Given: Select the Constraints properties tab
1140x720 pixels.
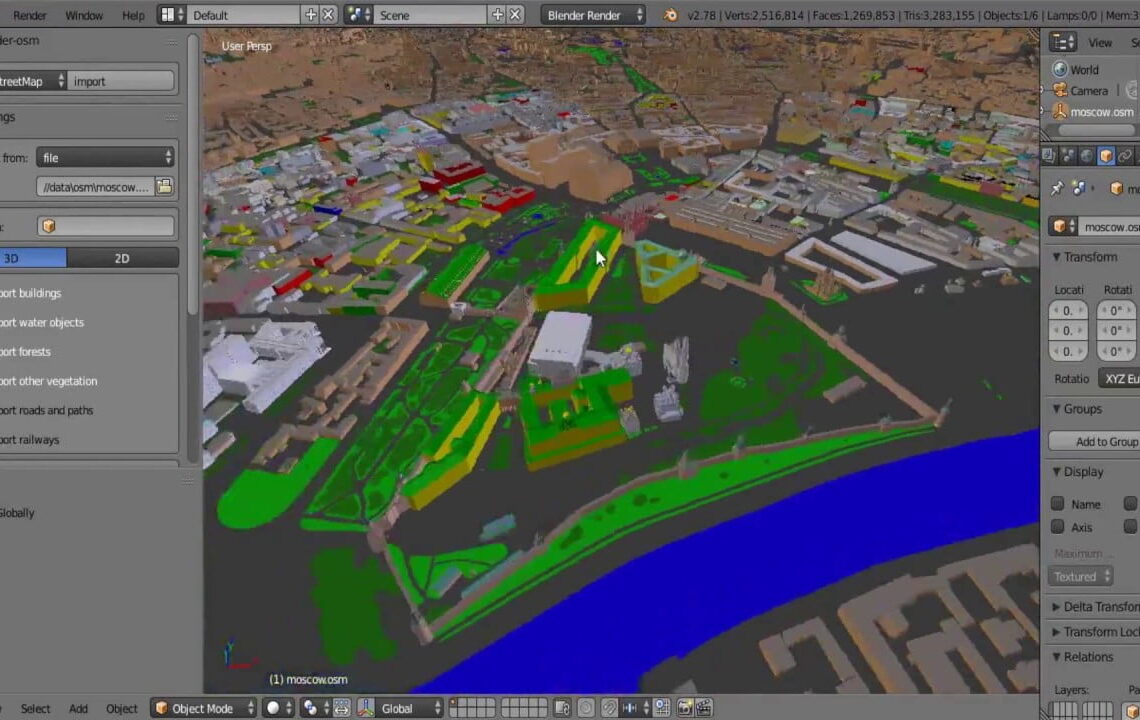Looking at the screenshot, I should pyautogui.click(x=1124, y=158).
